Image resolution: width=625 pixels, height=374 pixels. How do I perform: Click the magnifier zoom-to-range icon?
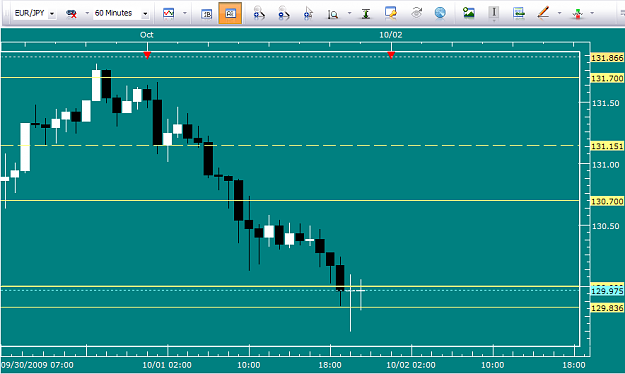click(x=332, y=14)
